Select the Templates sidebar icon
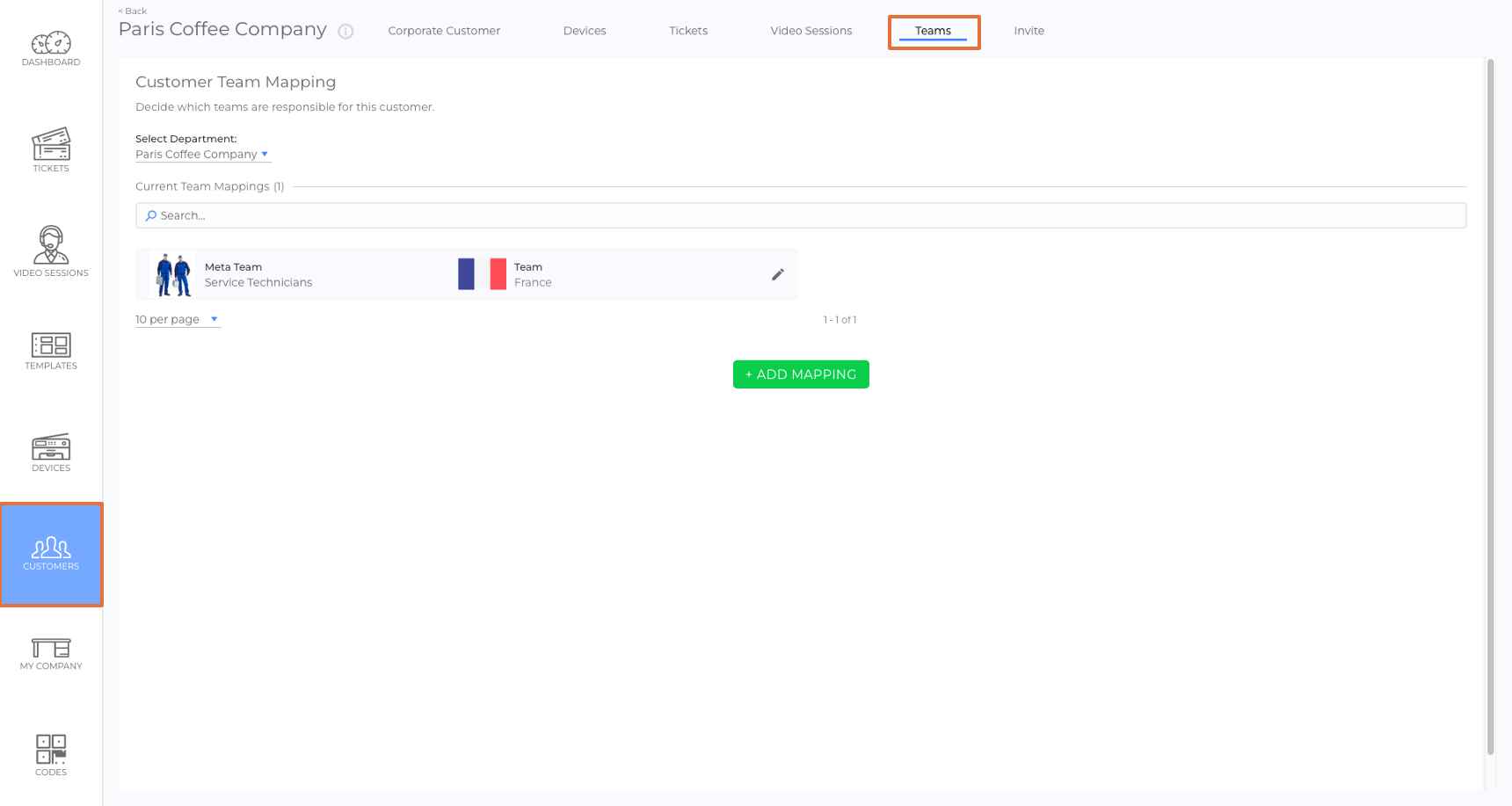The image size is (1512, 806). pos(51,352)
